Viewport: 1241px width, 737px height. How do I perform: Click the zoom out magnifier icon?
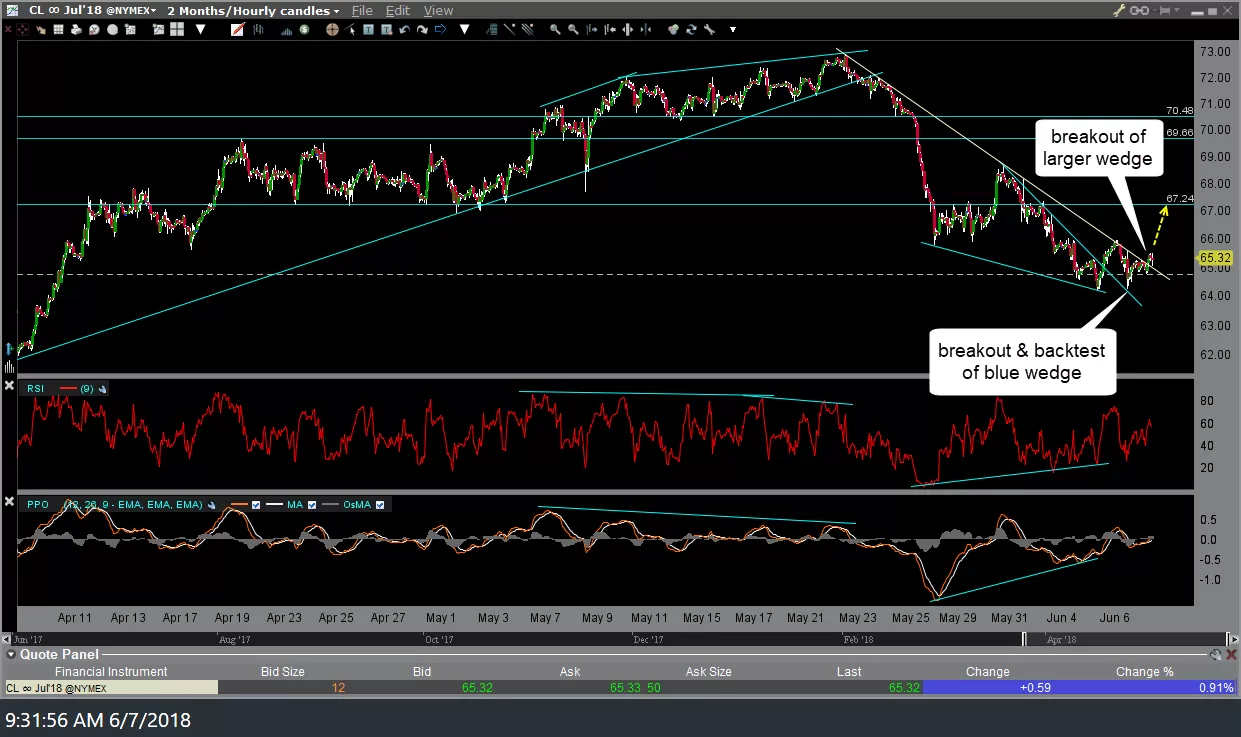pos(573,30)
